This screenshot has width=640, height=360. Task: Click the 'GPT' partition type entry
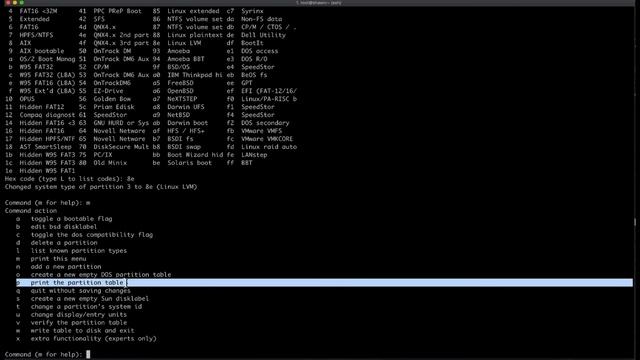coord(247,83)
